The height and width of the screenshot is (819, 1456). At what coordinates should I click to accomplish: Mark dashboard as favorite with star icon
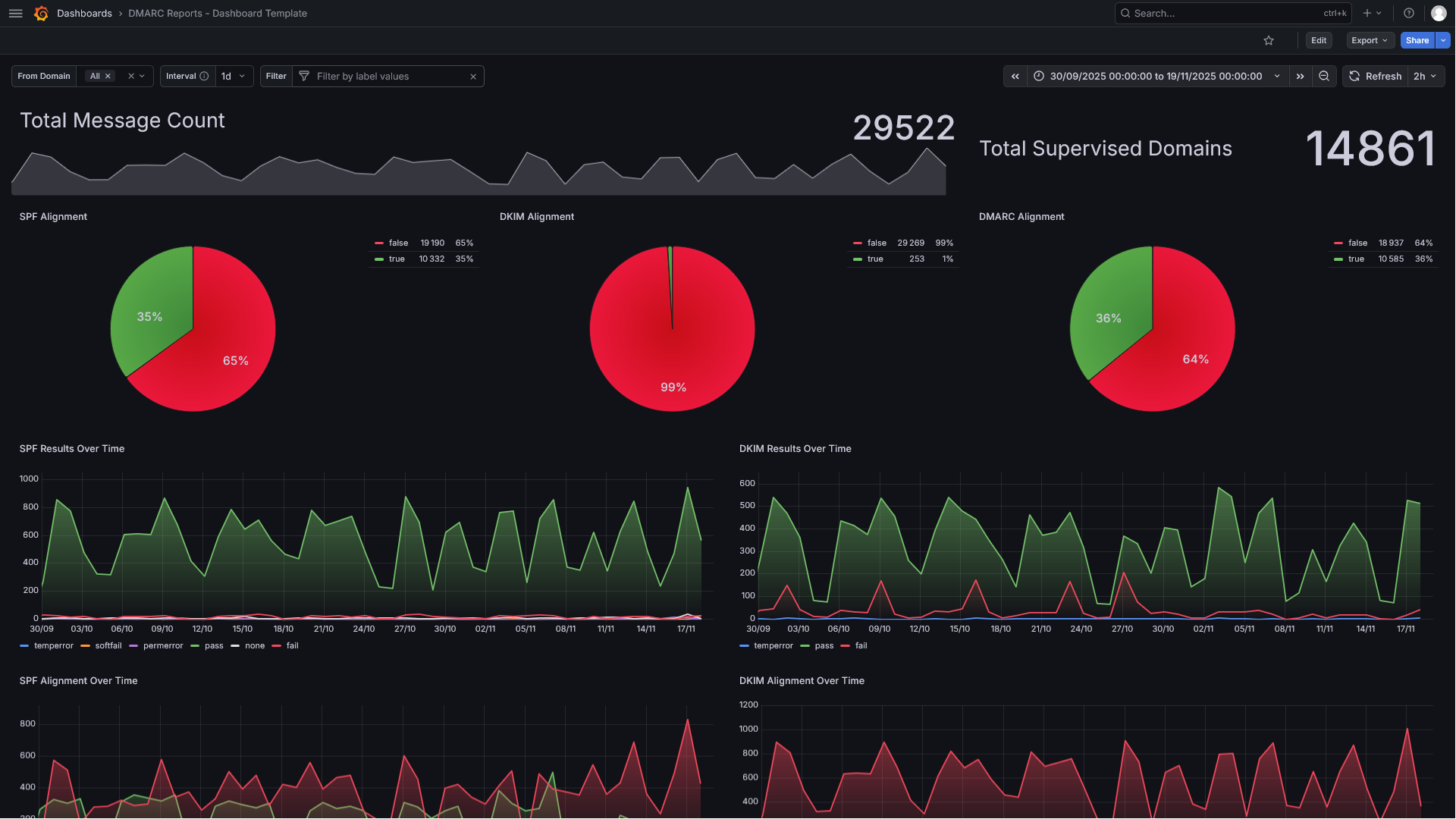[x=1269, y=41]
